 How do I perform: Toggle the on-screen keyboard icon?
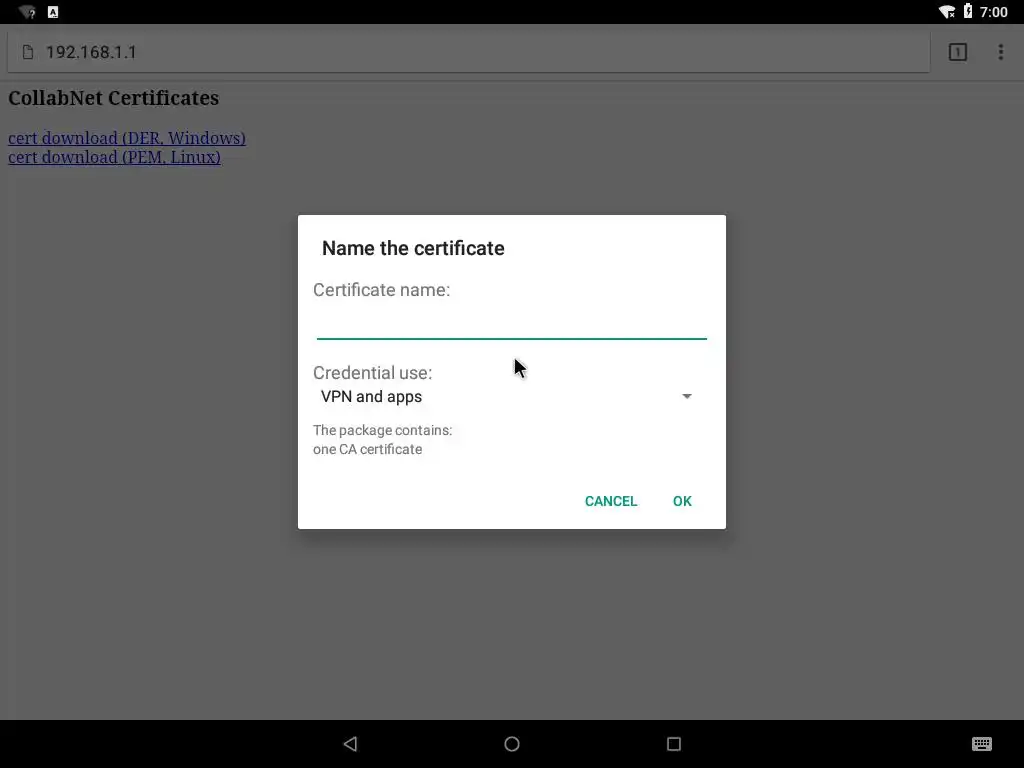tap(982, 744)
